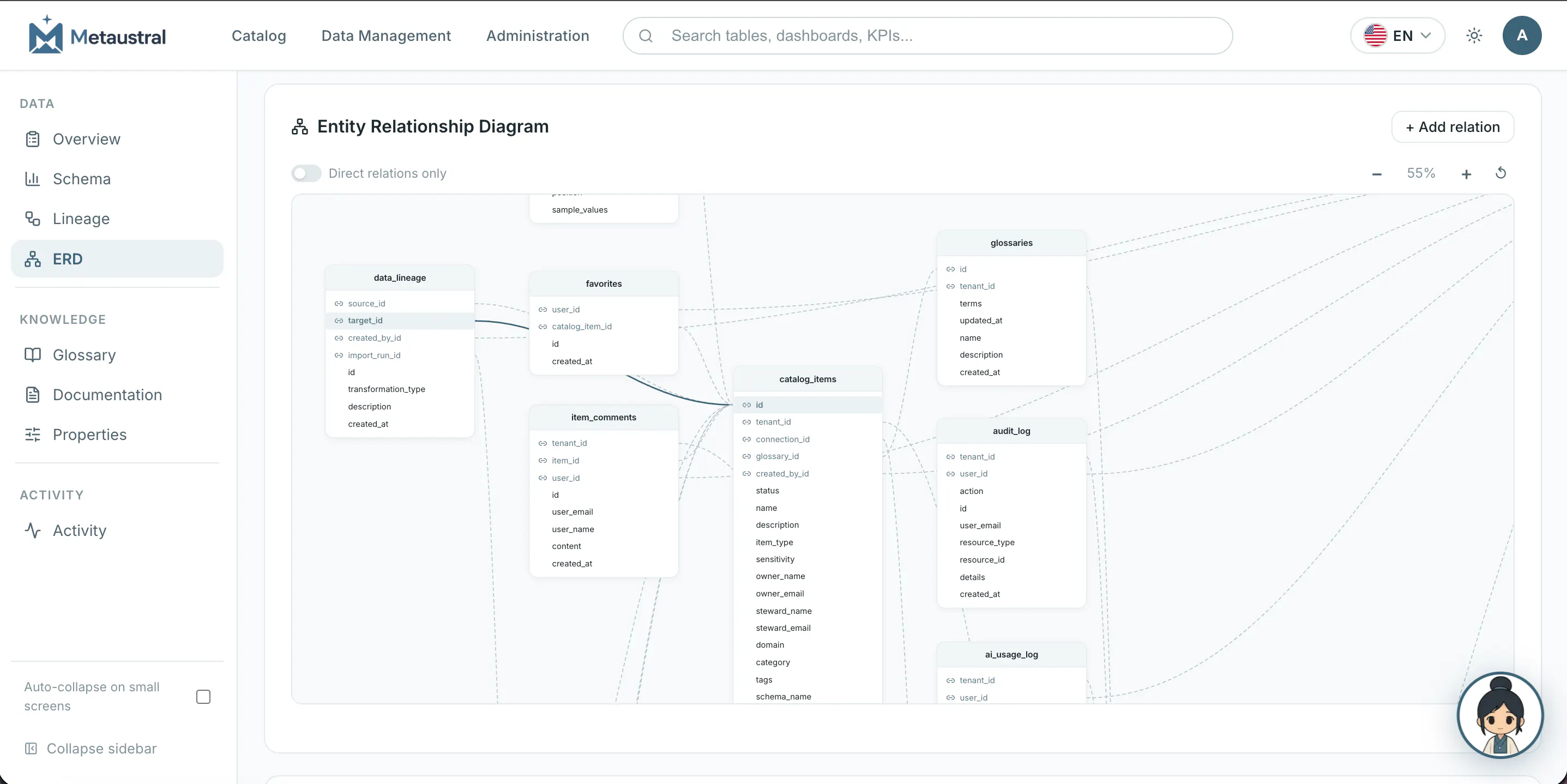Toggle the light/dark theme sun icon

(1473, 36)
